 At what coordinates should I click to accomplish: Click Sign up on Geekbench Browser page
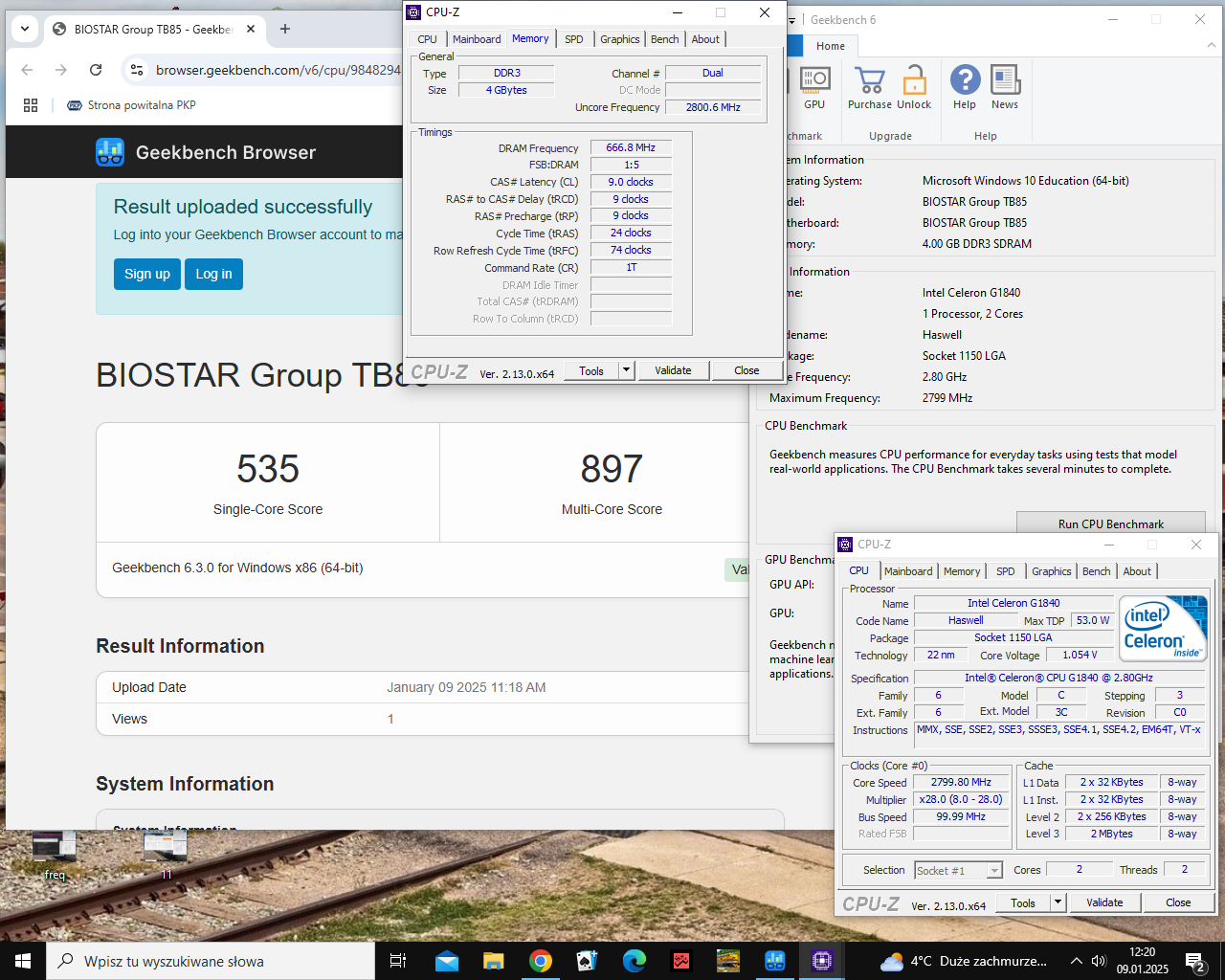tap(147, 274)
